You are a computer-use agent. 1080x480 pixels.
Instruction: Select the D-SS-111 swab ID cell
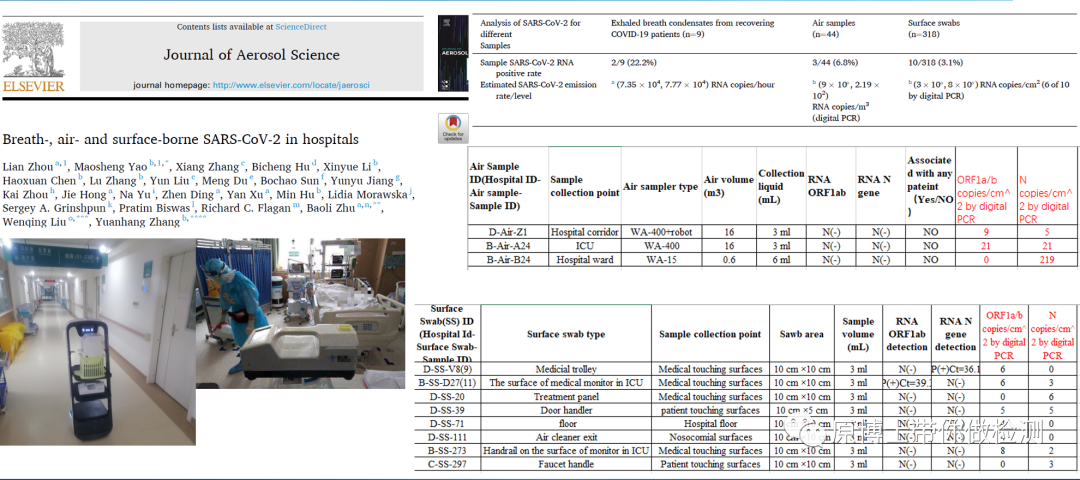[x=448, y=437]
